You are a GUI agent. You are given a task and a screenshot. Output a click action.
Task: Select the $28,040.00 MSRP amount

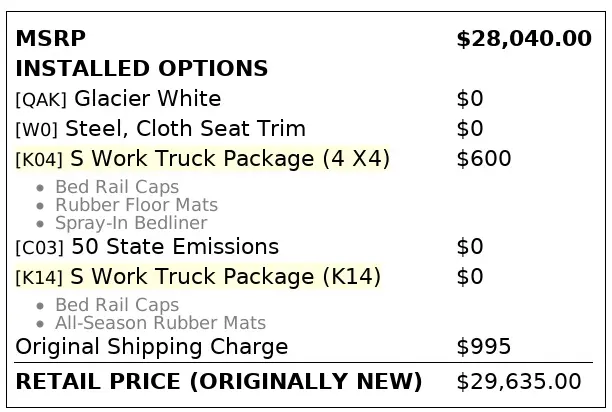pyautogui.click(x=523, y=39)
